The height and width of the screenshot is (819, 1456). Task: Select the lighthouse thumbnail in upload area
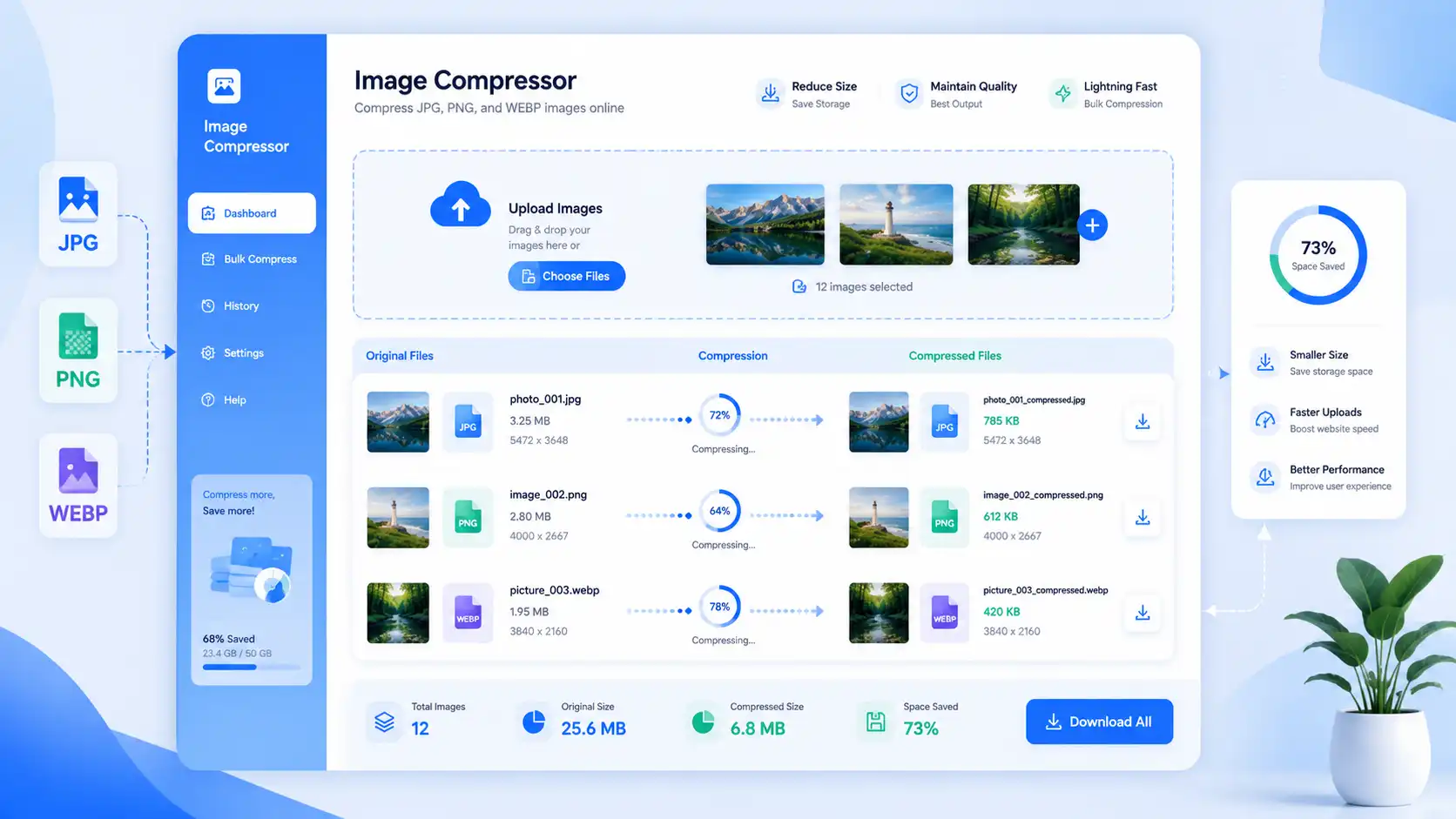(x=896, y=225)
